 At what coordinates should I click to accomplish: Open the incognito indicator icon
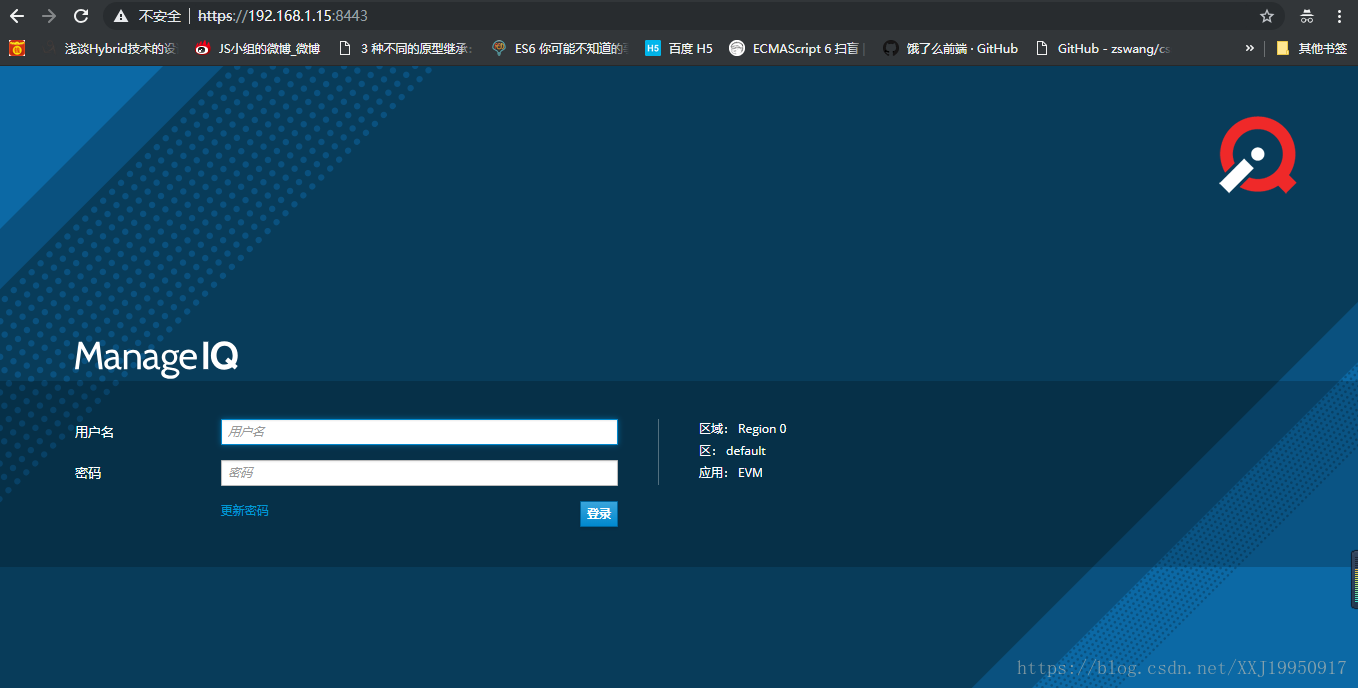coord(1307,16)
